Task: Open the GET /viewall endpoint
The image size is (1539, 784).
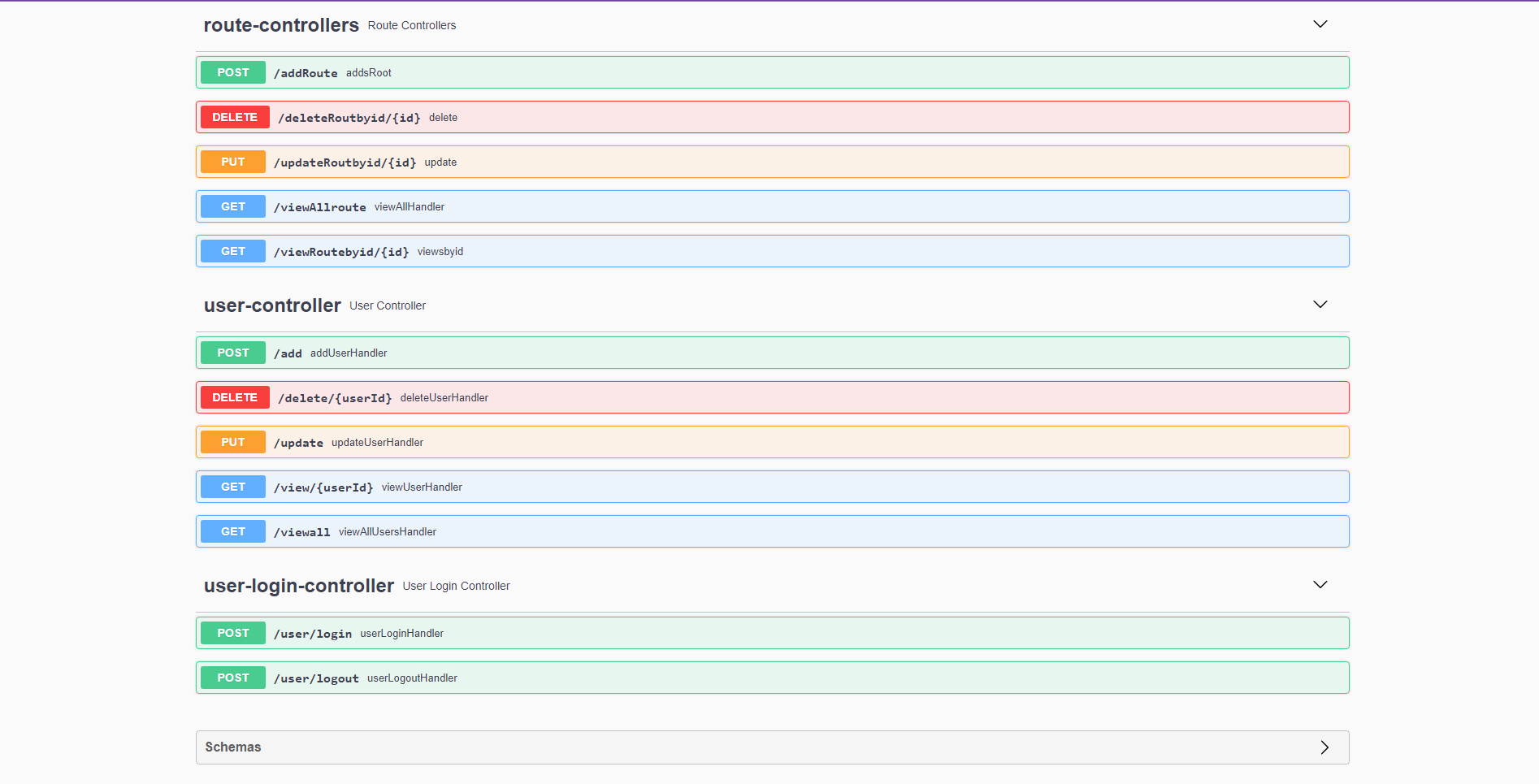Action: (x=772, y=531)
